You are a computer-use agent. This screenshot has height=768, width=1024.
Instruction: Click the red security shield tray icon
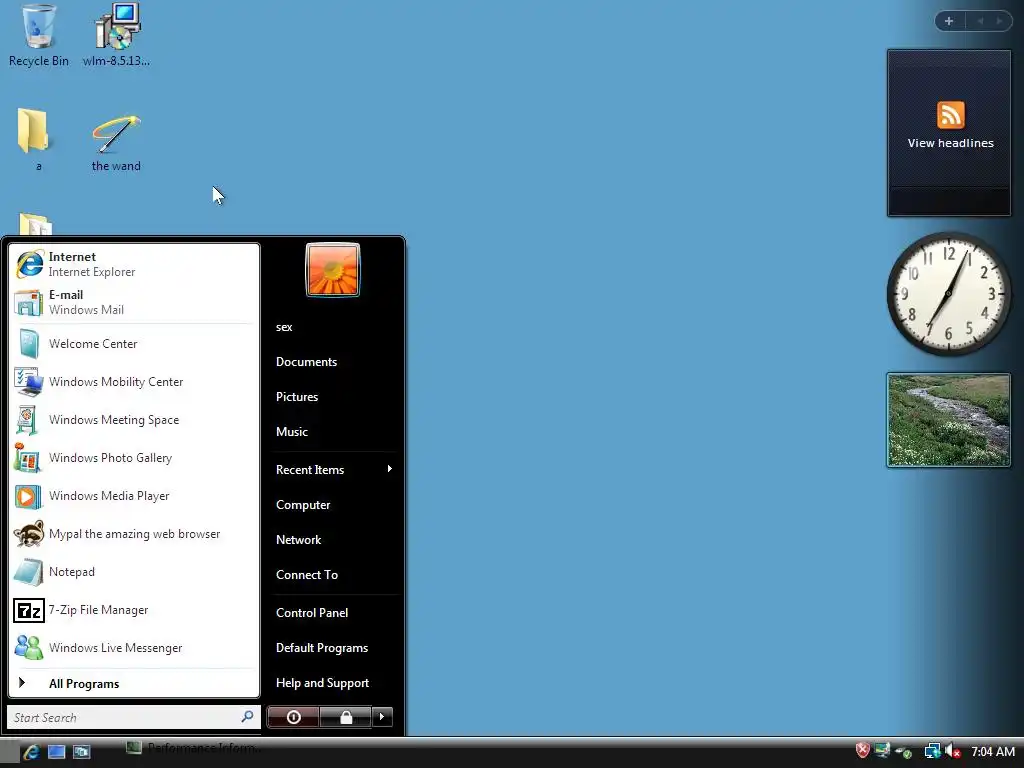coord(863,750)
